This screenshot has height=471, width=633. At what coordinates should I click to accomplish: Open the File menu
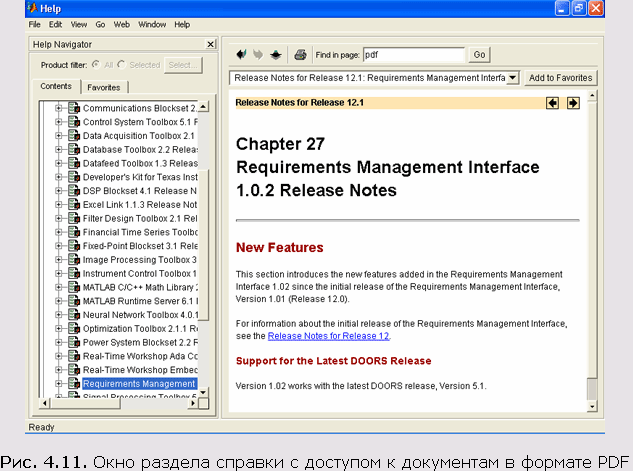coord(34,25)
